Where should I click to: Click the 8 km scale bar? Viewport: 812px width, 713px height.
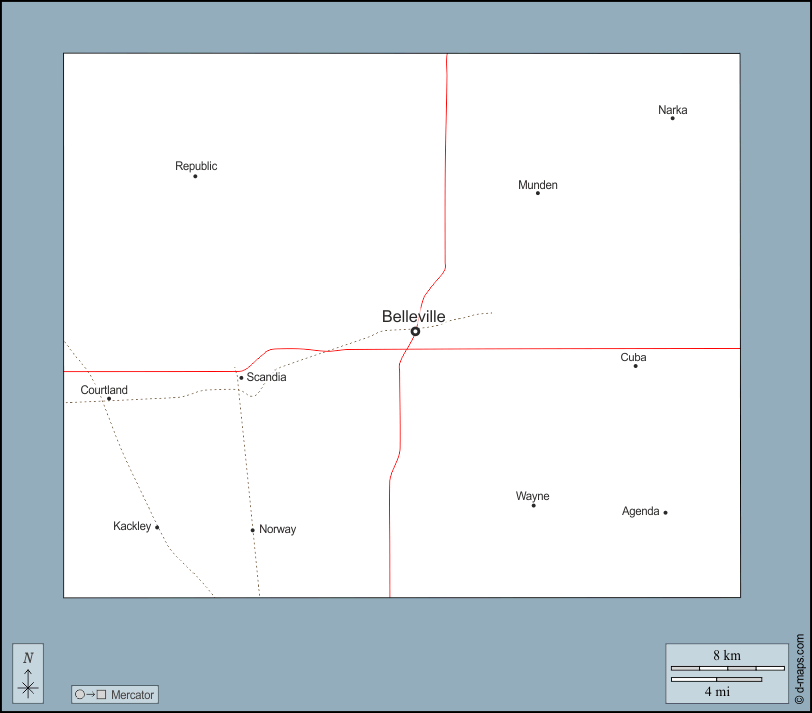pos(727,668)
